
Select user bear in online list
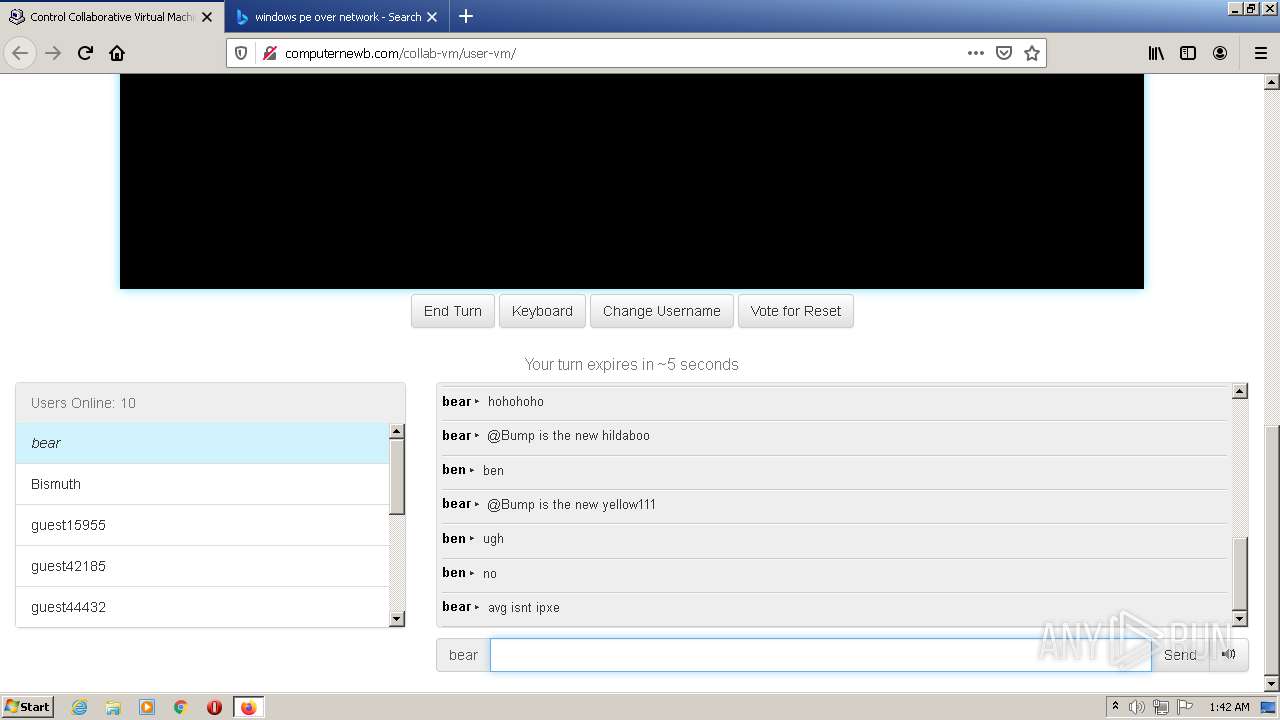(x=202, y=443)
